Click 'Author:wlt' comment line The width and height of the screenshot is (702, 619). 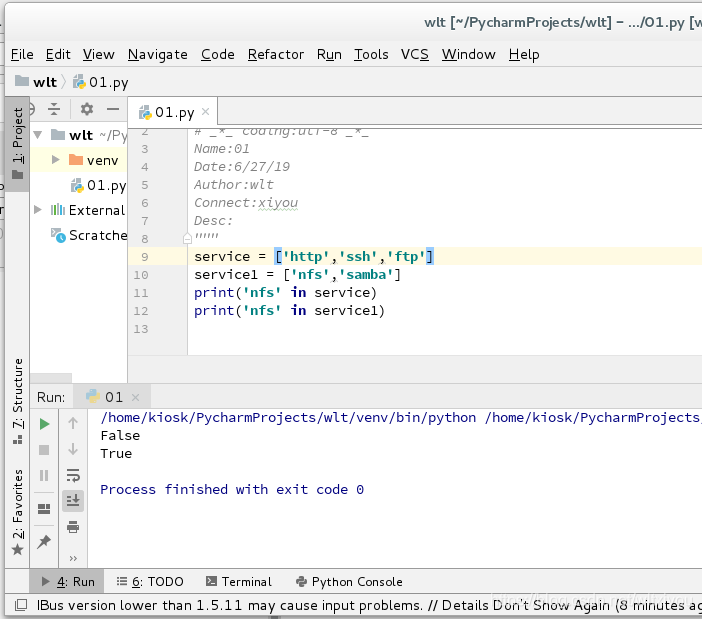pos(234,184)
